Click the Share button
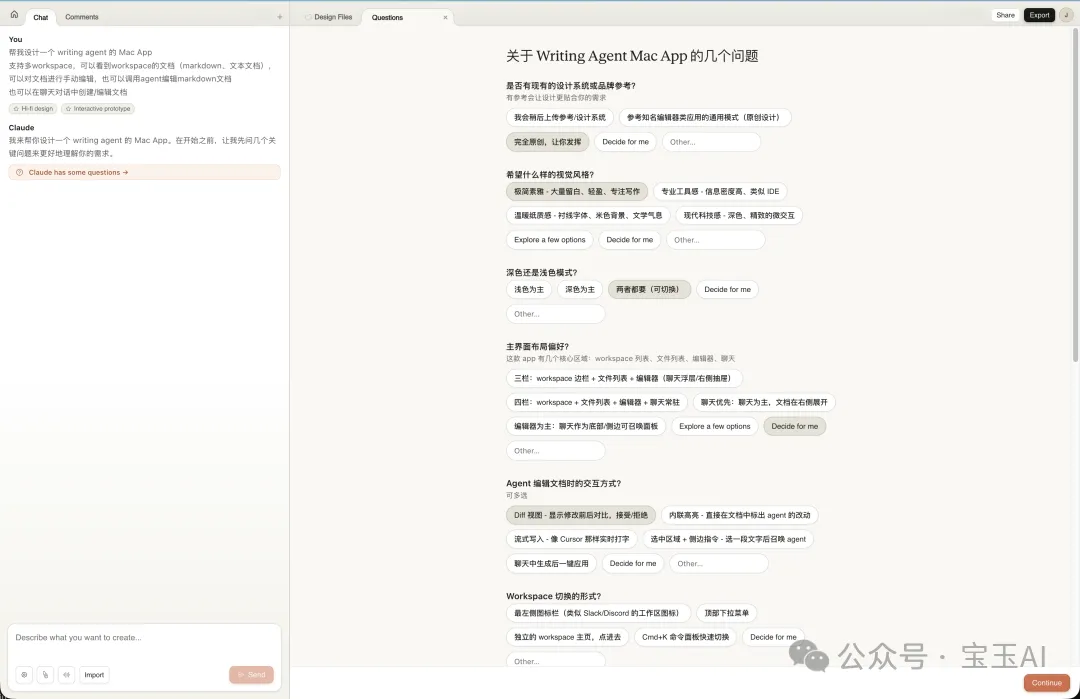 pos(1006,15)
